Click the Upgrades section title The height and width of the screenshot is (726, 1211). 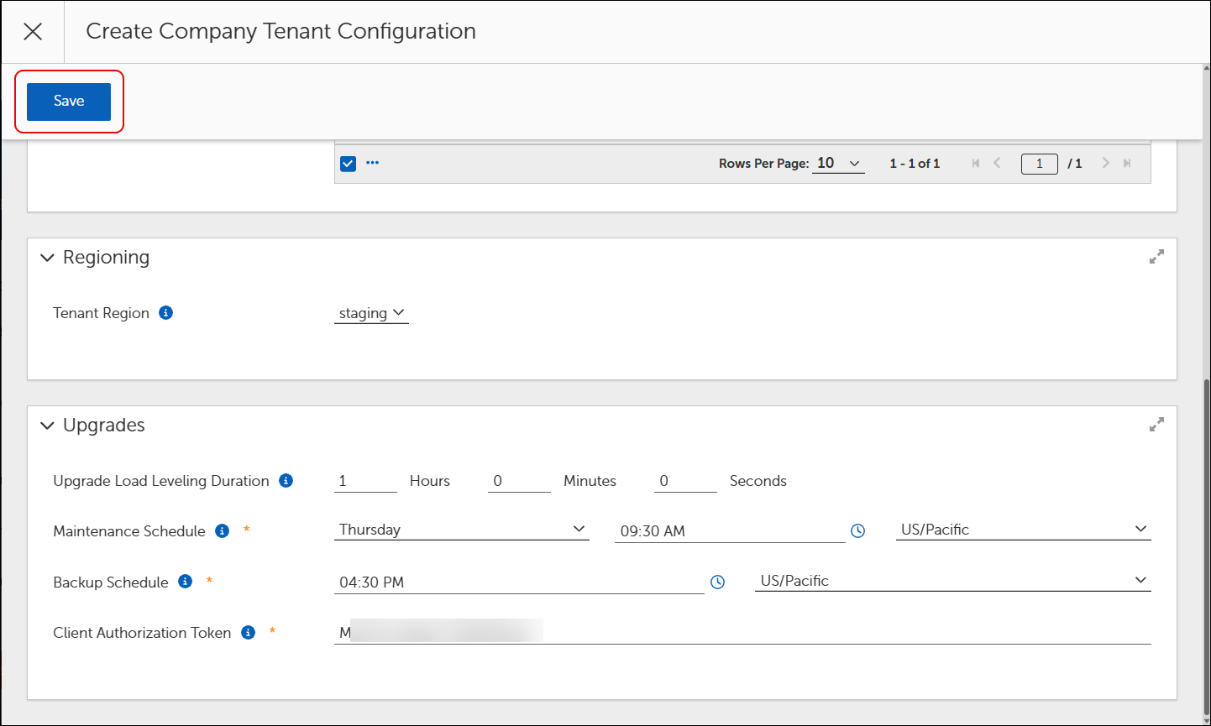click(x=104, y=426)
